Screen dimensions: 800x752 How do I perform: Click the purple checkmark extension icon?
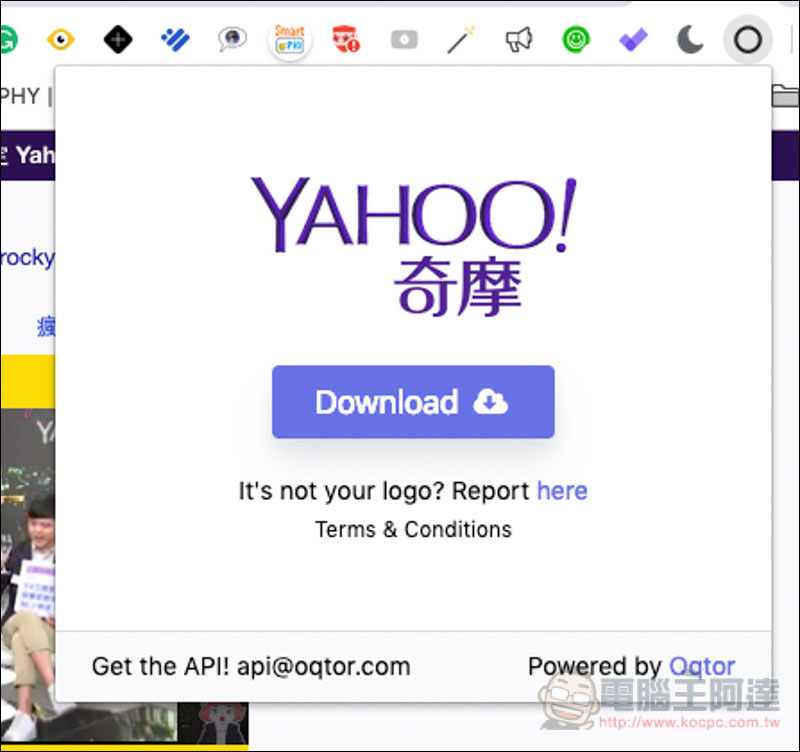[633, 40]
